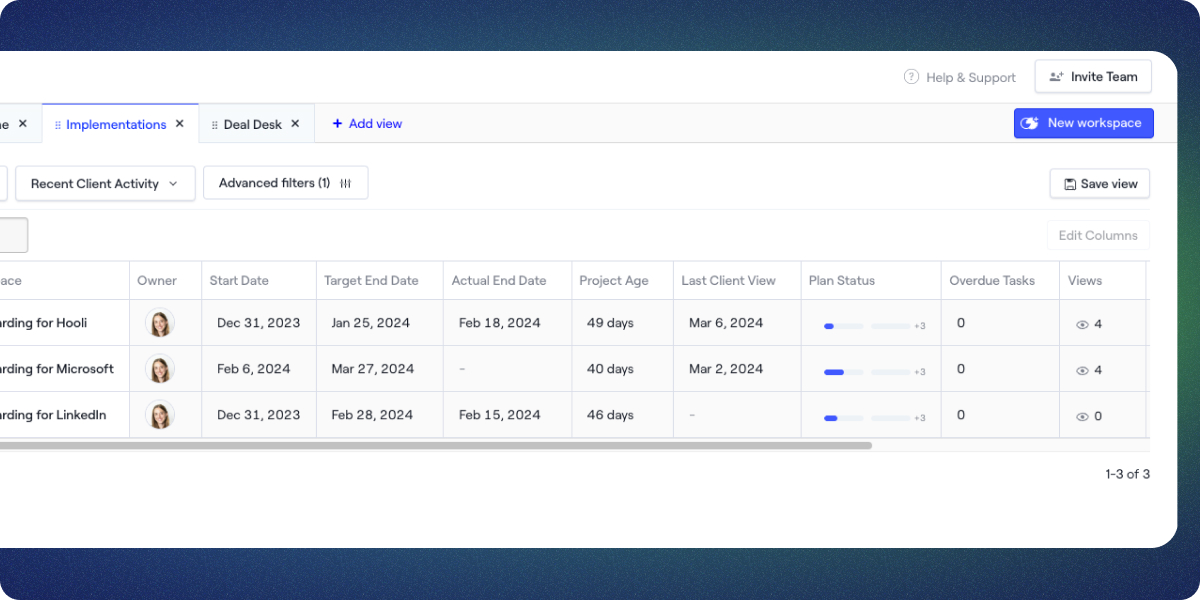Click the eye icon in Hooli row

(1081, 325)
